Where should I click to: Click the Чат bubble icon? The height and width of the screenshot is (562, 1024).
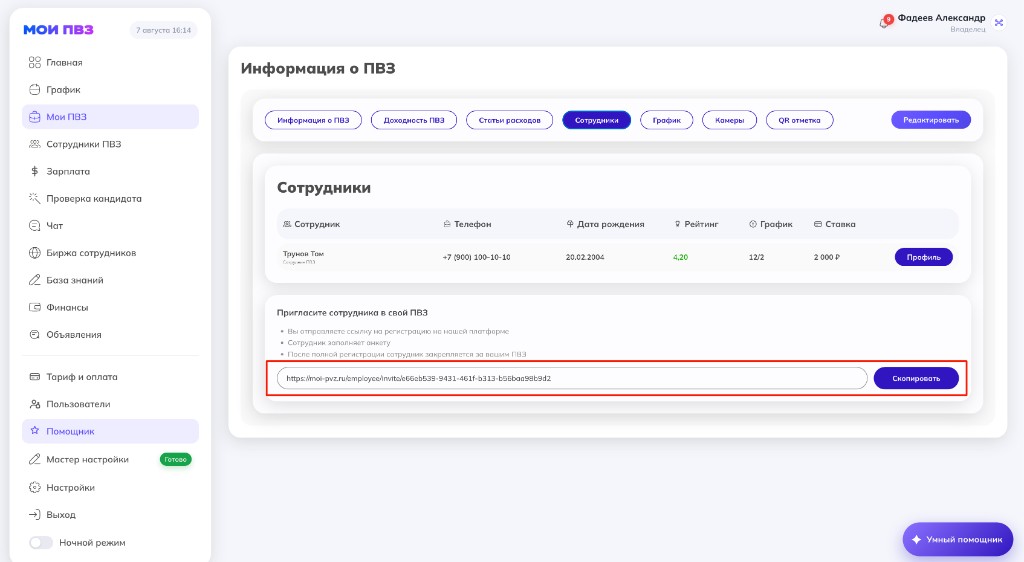coord(35,226)
